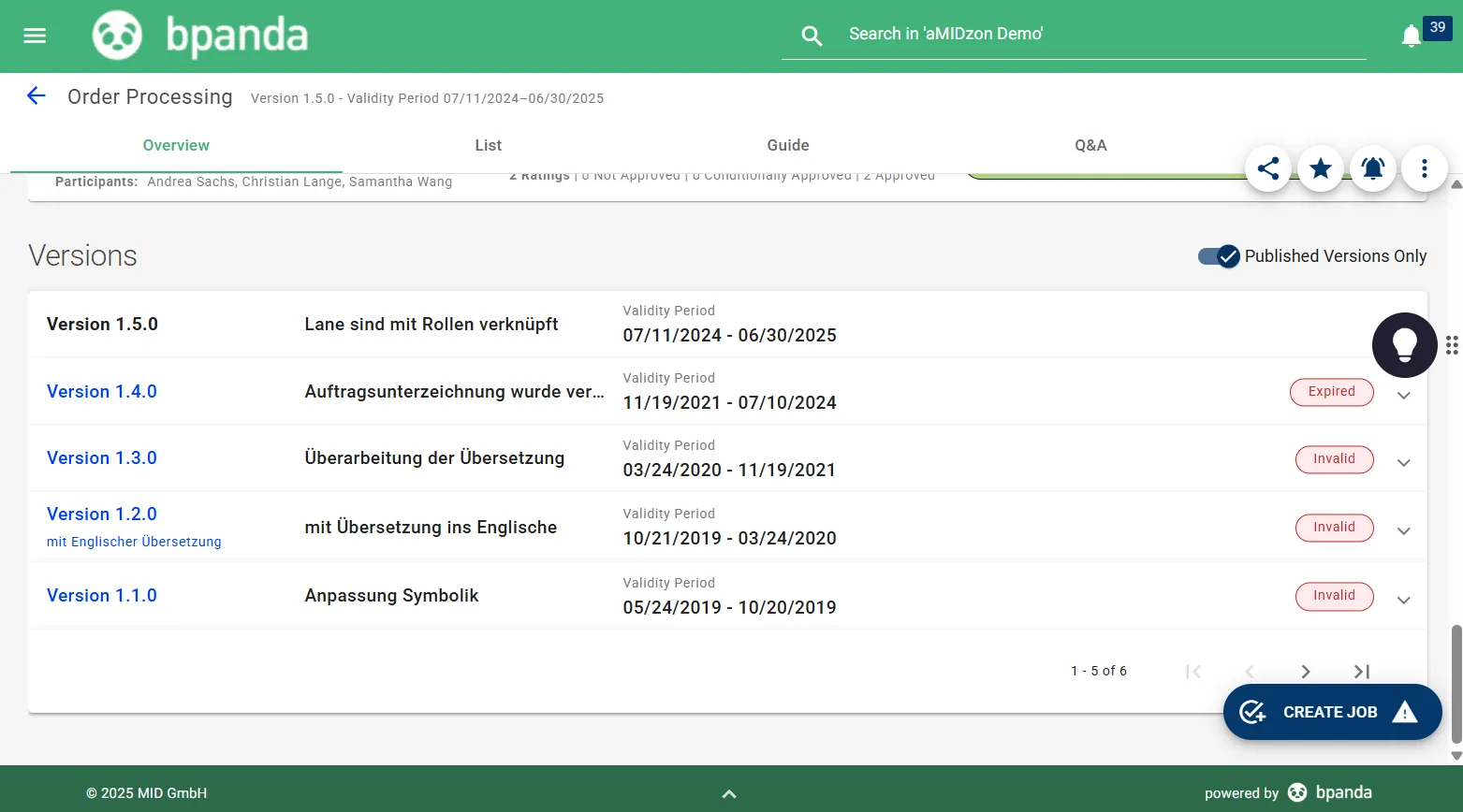Open the Version 1.2.0 link
Screen dimensions: 1463x812
coord(102,515)
